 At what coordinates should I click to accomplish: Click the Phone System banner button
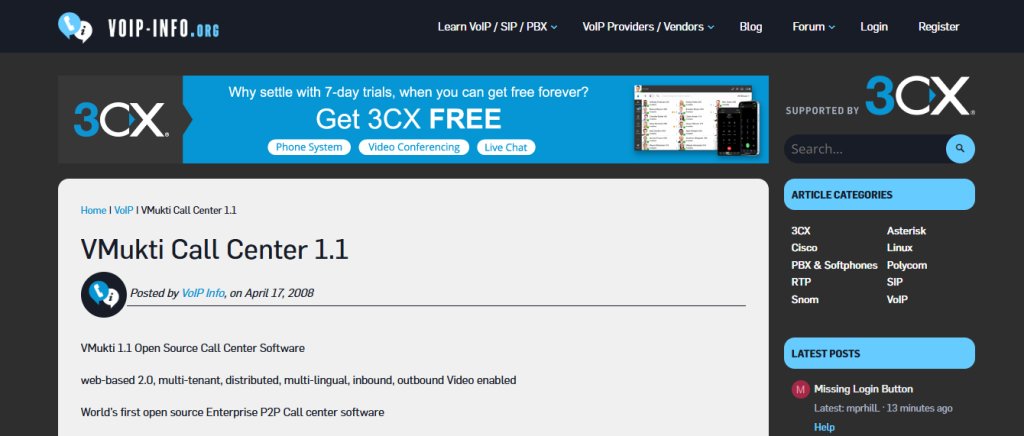[309, 147]
